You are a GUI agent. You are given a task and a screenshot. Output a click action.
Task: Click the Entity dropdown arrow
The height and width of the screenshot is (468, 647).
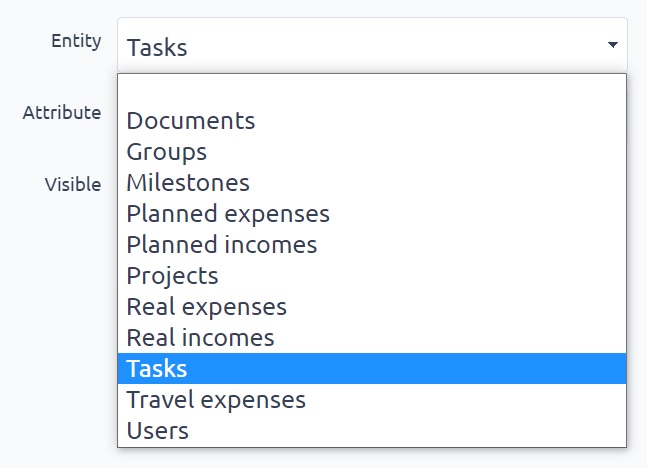click(x=611, y=45)
